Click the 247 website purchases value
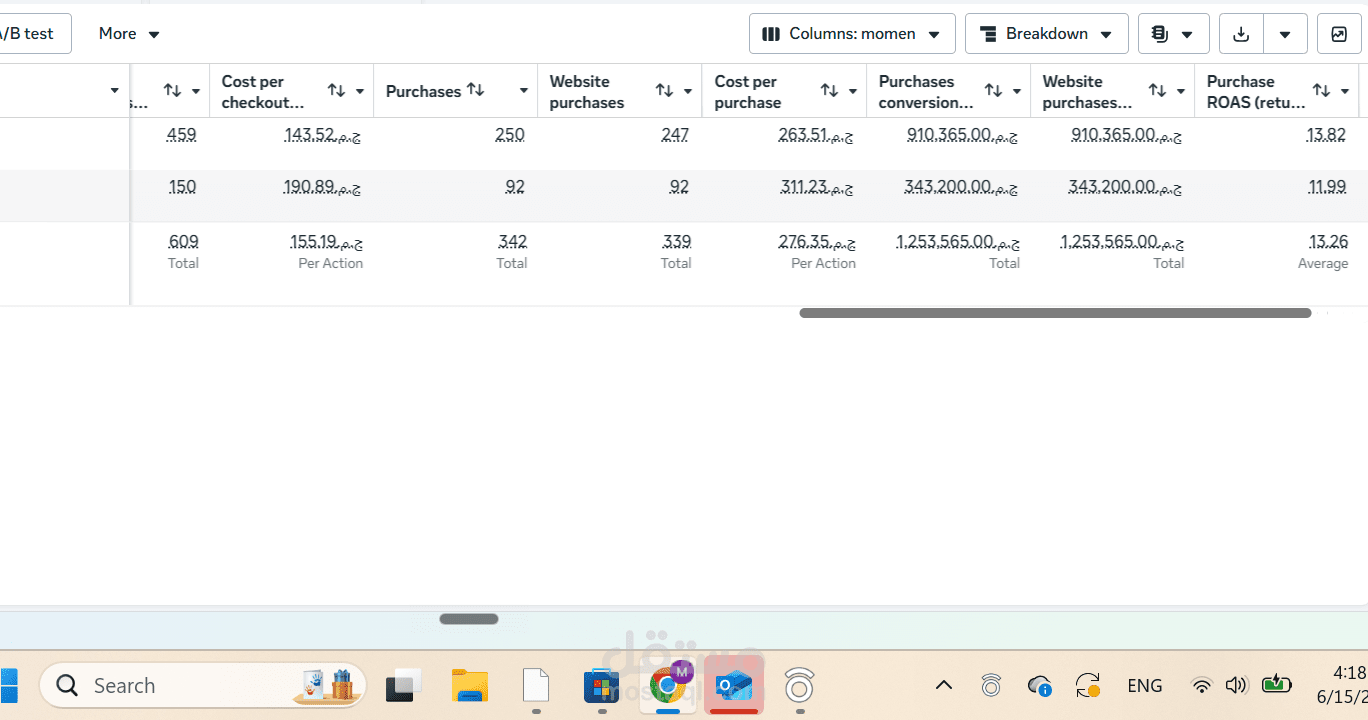 675,135
